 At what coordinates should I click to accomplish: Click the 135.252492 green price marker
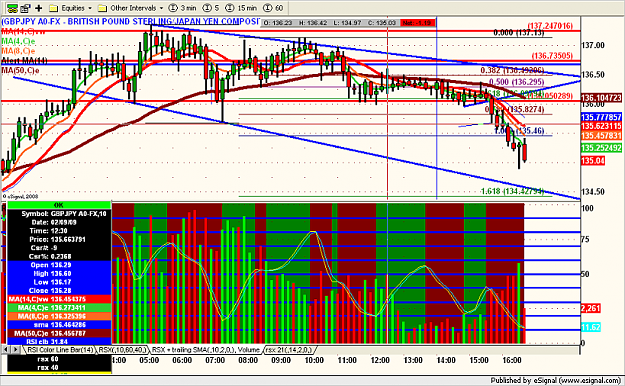click(601, 148)
